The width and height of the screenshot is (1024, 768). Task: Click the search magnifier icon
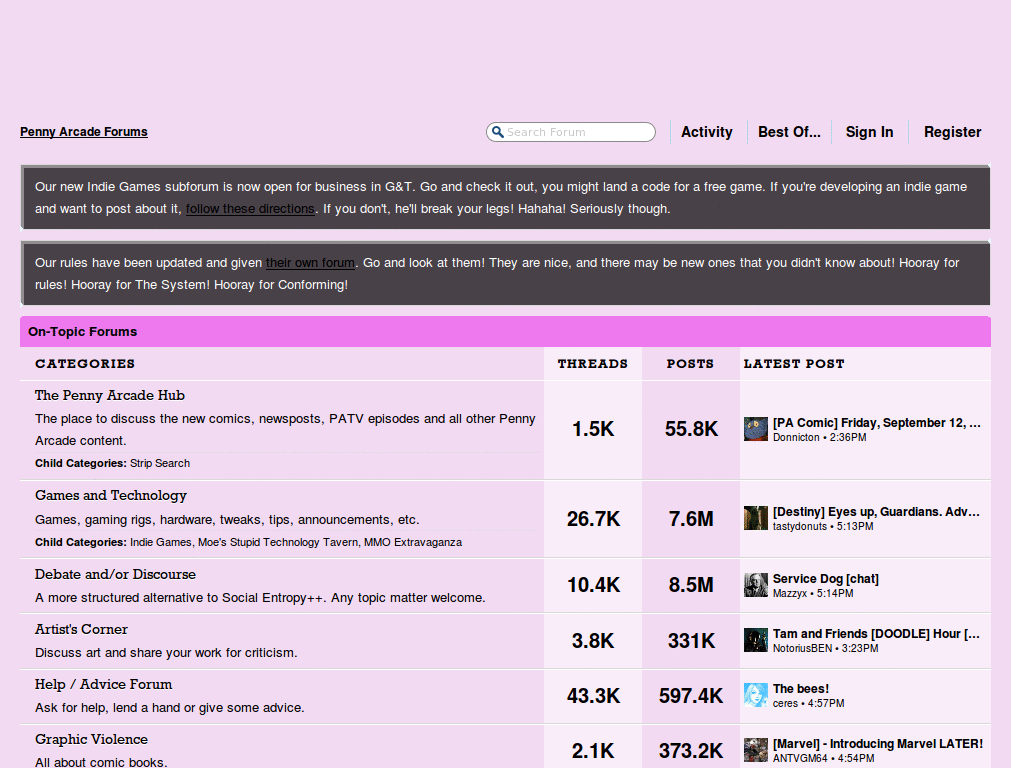click(x=498, y=132)
